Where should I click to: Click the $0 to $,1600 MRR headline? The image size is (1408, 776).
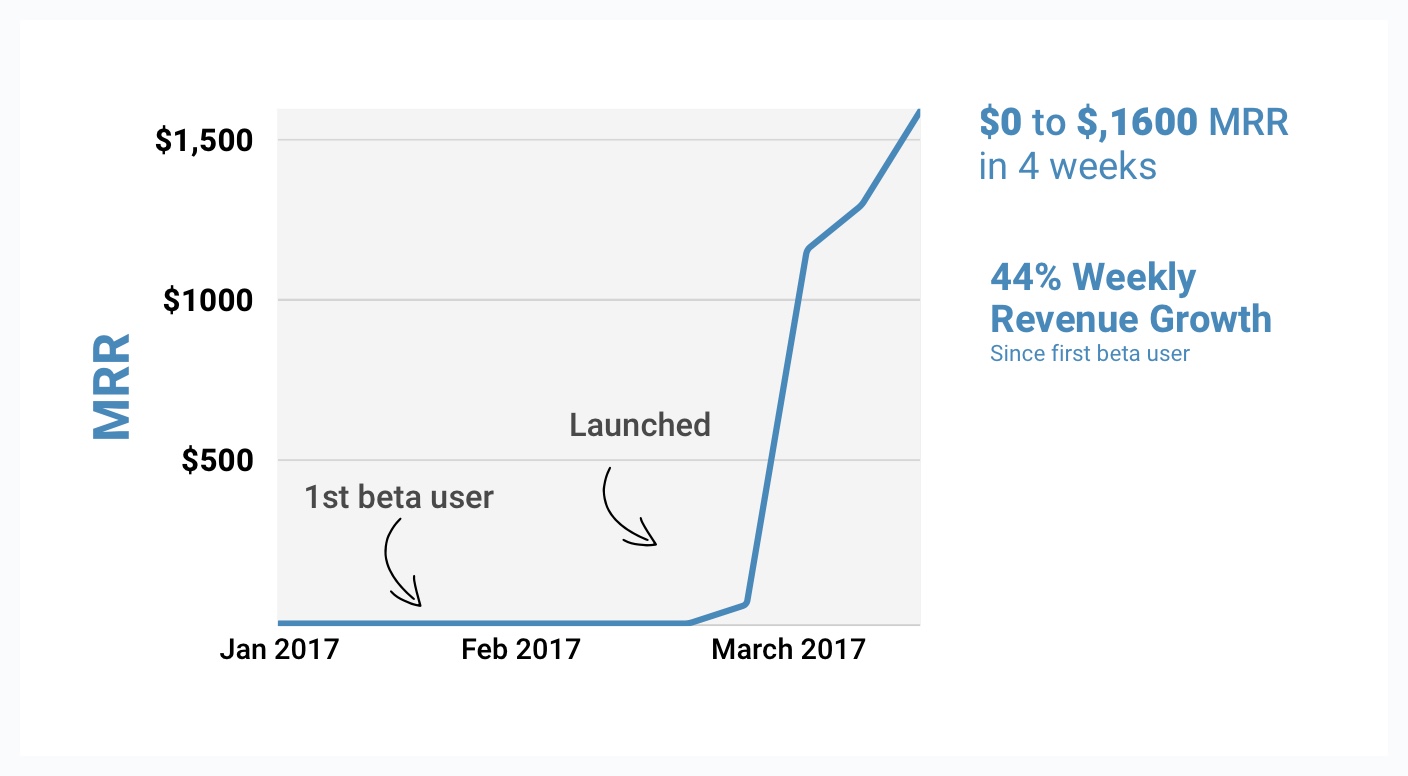[x=1134, y=122]
